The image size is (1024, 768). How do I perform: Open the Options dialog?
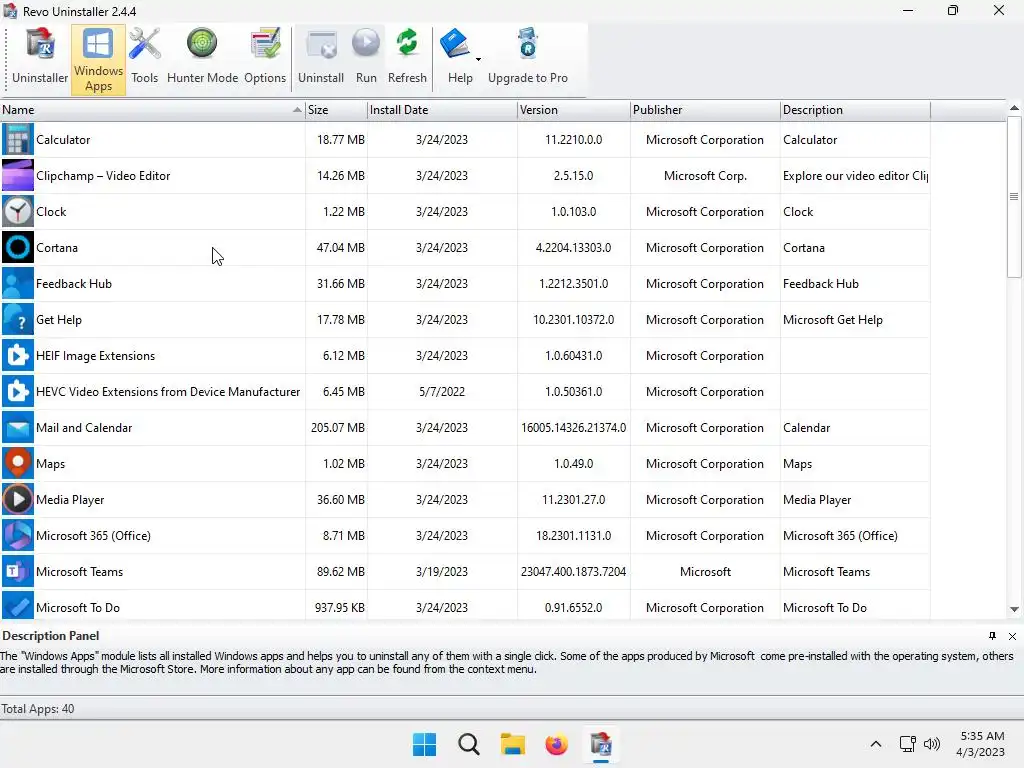[265, 59]
